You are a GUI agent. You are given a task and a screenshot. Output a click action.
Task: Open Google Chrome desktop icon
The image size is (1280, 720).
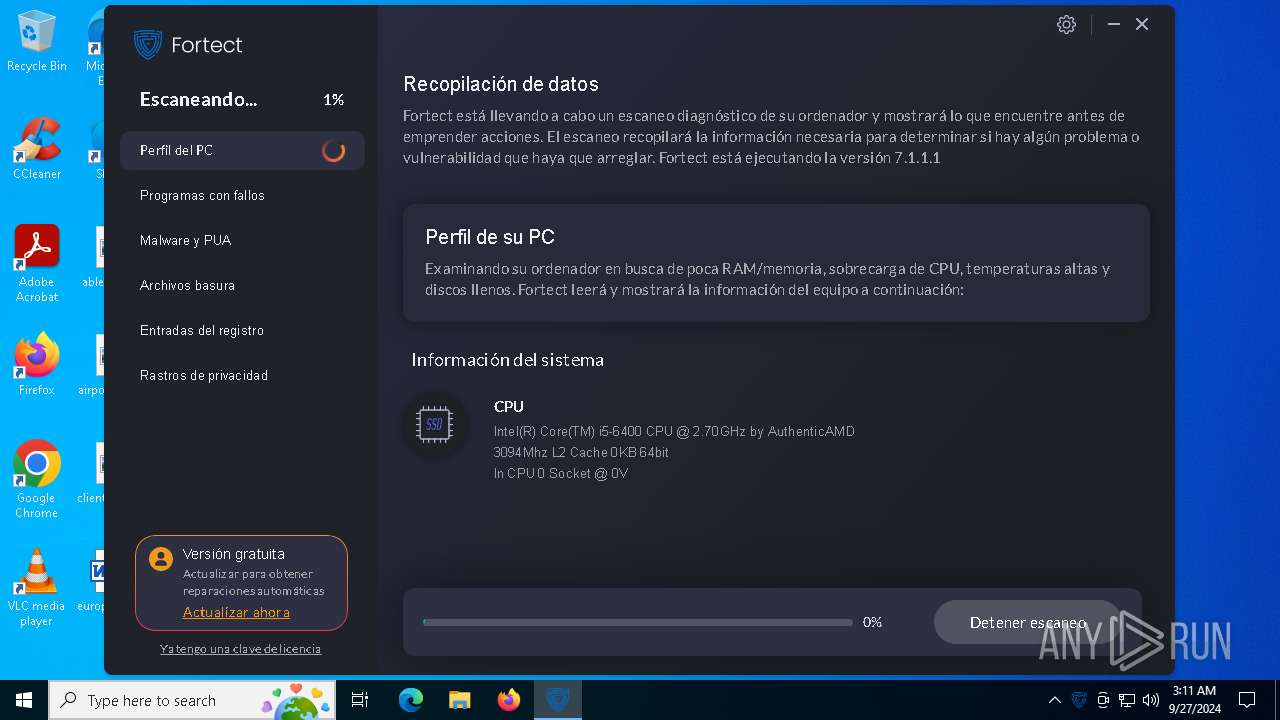37,480
